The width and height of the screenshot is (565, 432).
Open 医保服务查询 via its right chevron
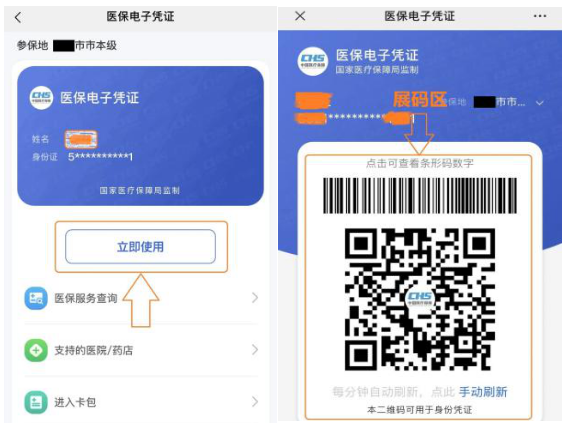[x=255, y=298]
